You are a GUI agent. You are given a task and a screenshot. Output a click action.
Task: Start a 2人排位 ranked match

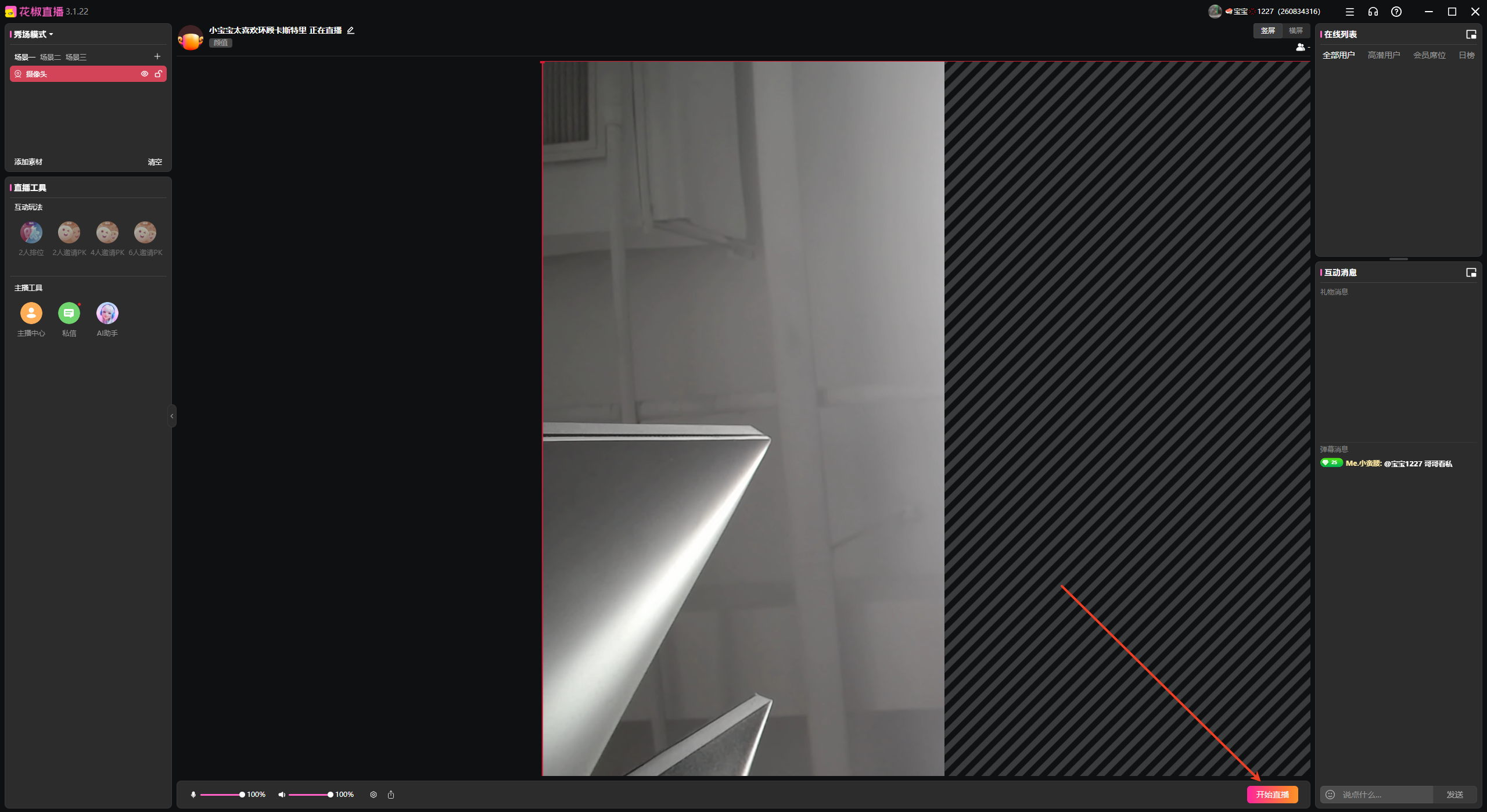click(x=31, y=233)
